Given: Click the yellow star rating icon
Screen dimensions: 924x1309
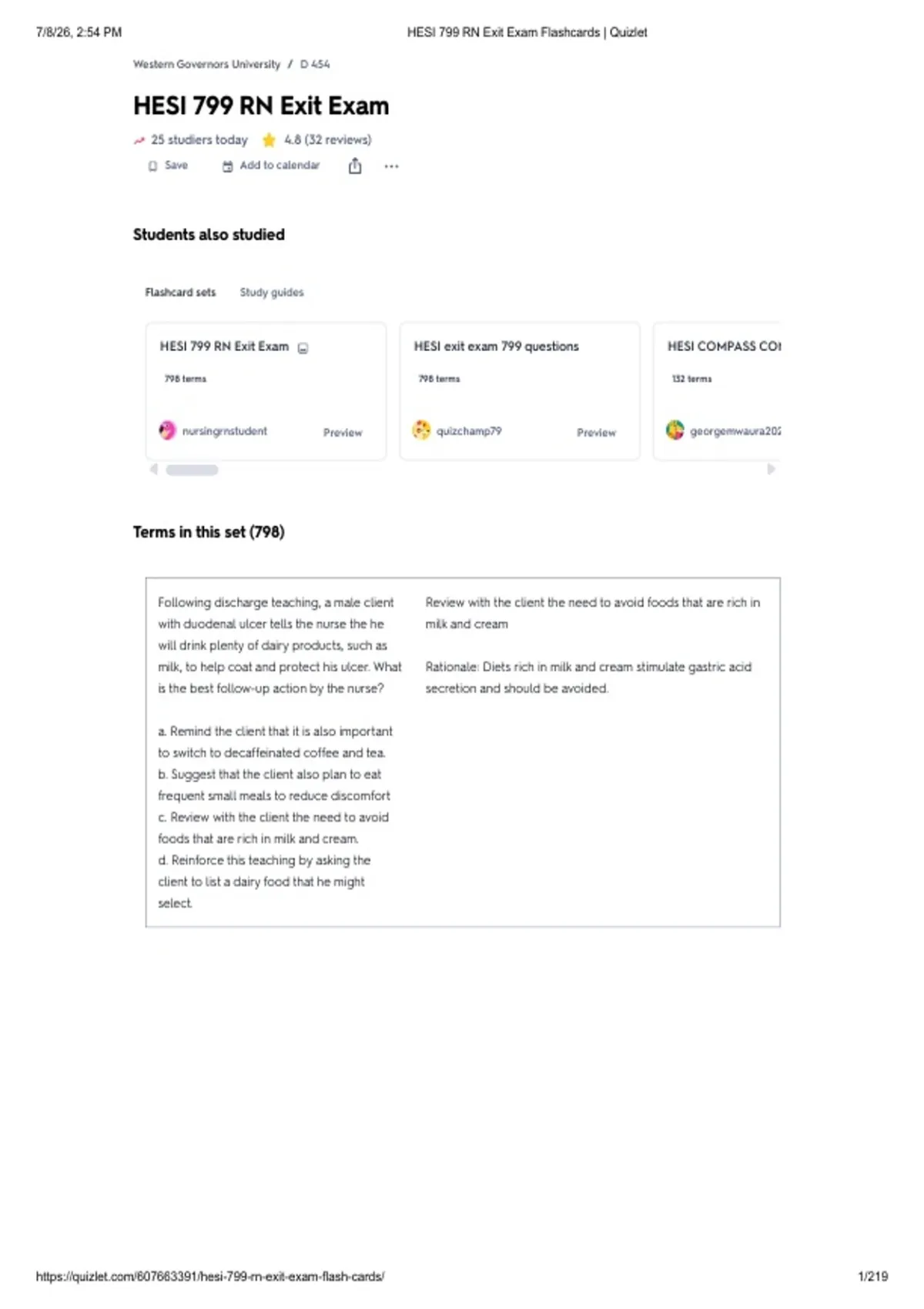Looking at the screenshot, I should [x=269, y=140].
